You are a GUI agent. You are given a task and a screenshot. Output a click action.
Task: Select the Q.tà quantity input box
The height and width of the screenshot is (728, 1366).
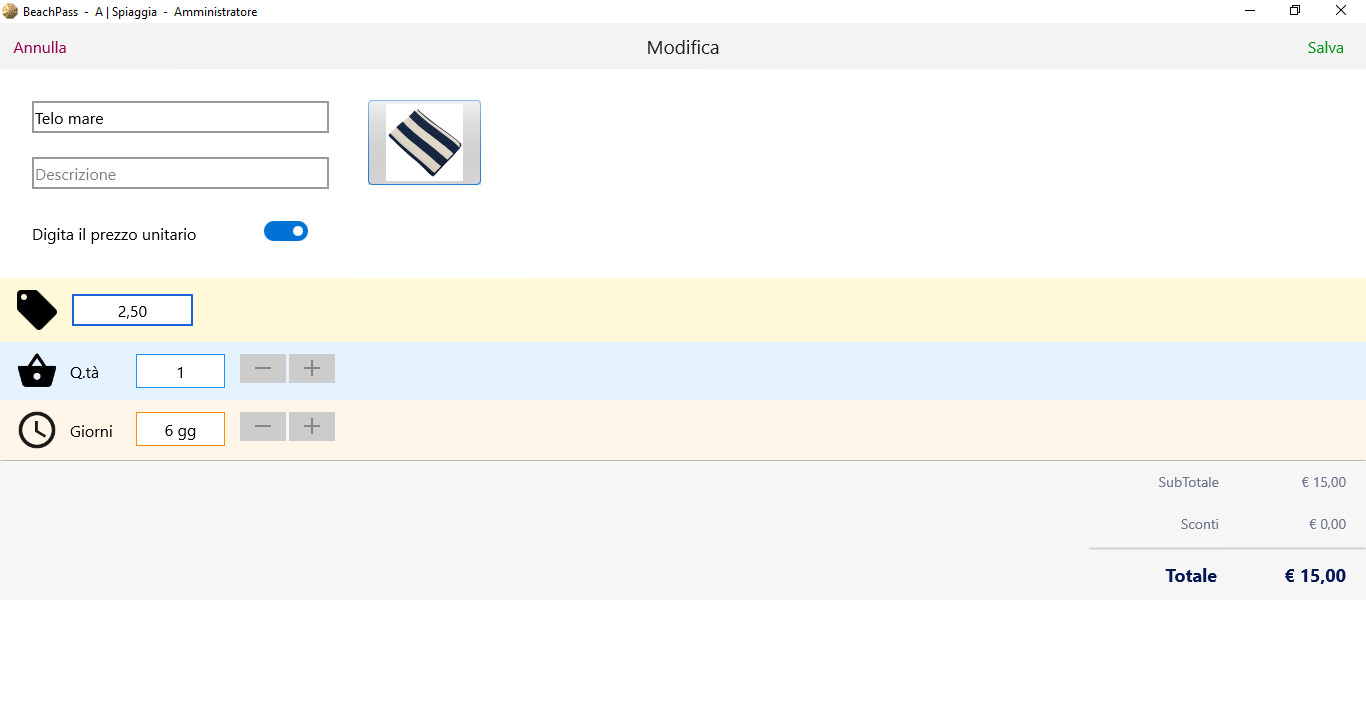(x=180, y=371)
